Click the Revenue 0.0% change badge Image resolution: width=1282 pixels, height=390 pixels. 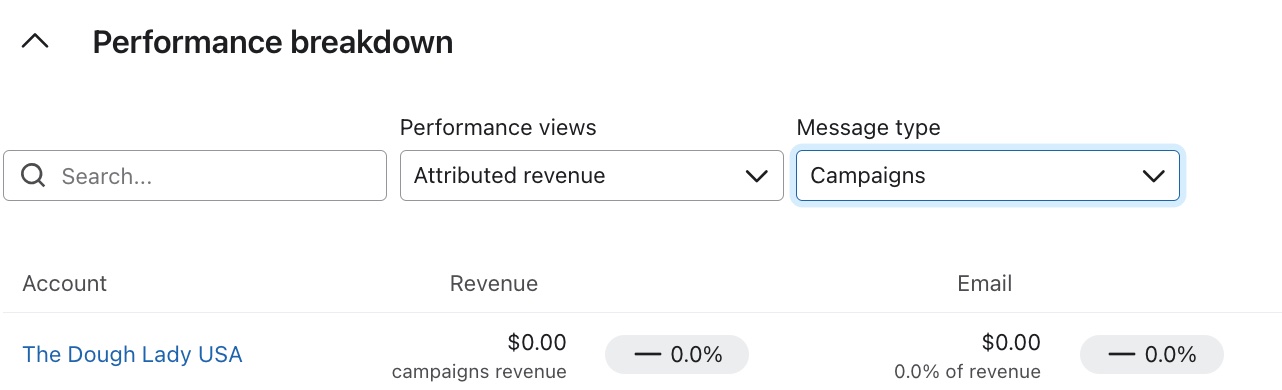tap(677, 354)
